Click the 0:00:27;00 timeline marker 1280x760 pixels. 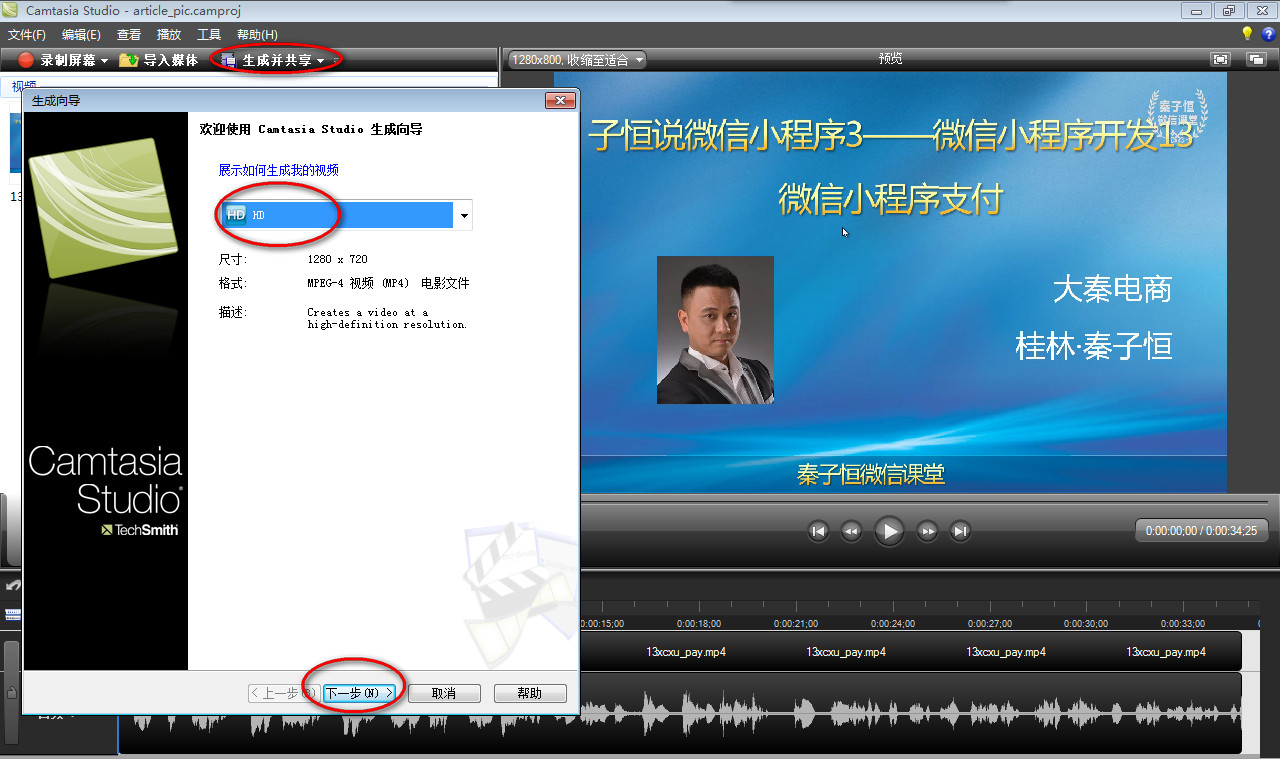(x=990, y=623)
